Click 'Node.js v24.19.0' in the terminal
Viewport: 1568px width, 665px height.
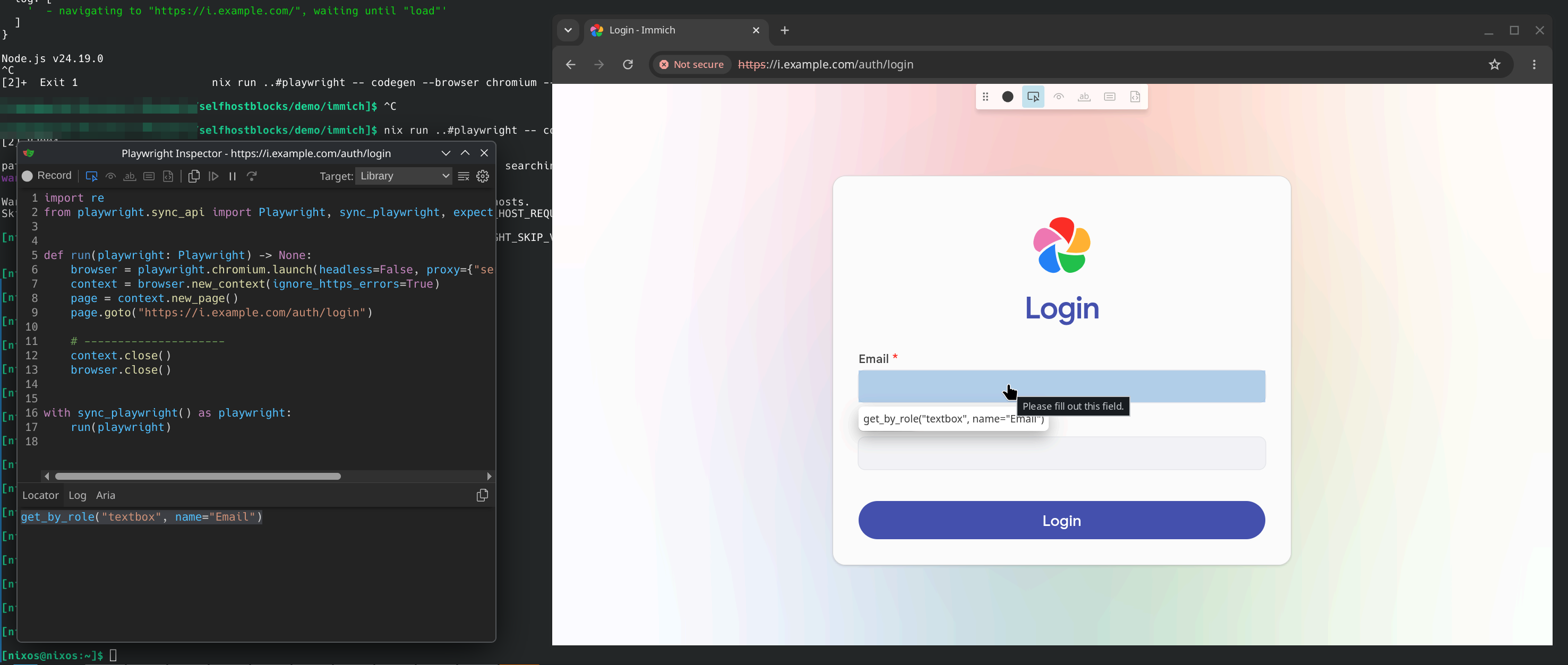click(53, 58)
